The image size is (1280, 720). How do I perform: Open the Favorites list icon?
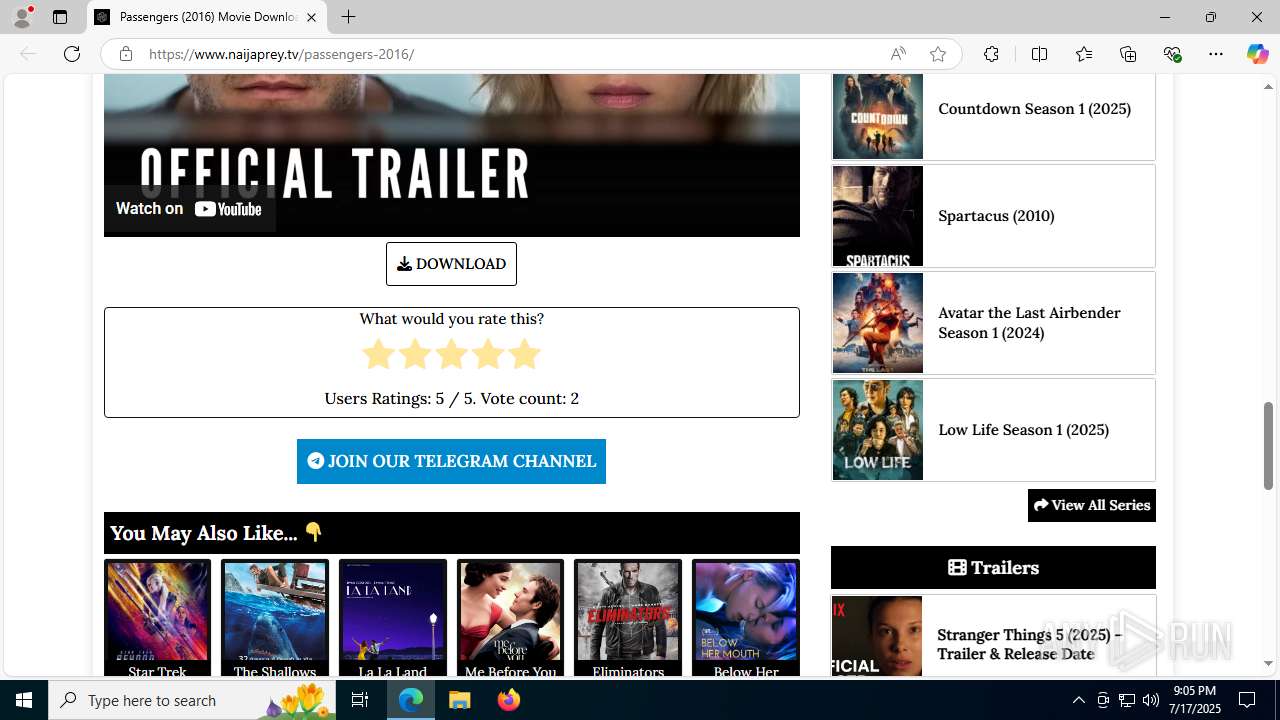tap(1084, 54)
